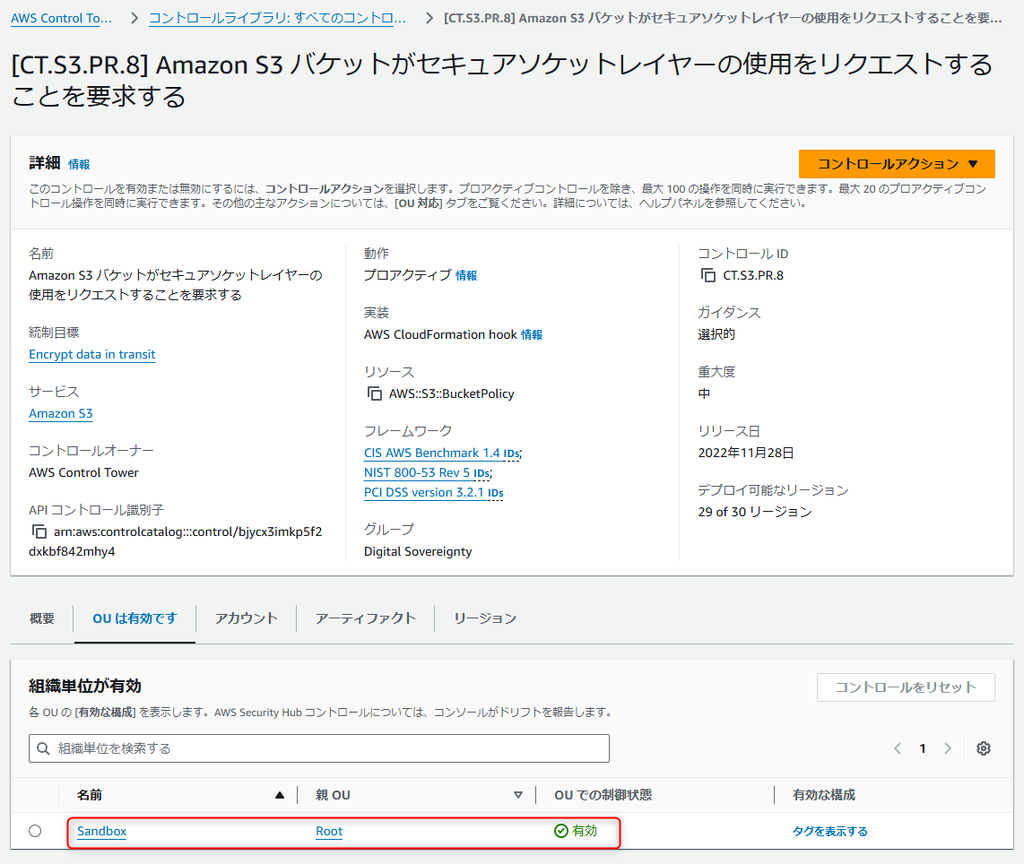
Task: Open the コントロールアクション dropdown
Action: click(897, 164)
